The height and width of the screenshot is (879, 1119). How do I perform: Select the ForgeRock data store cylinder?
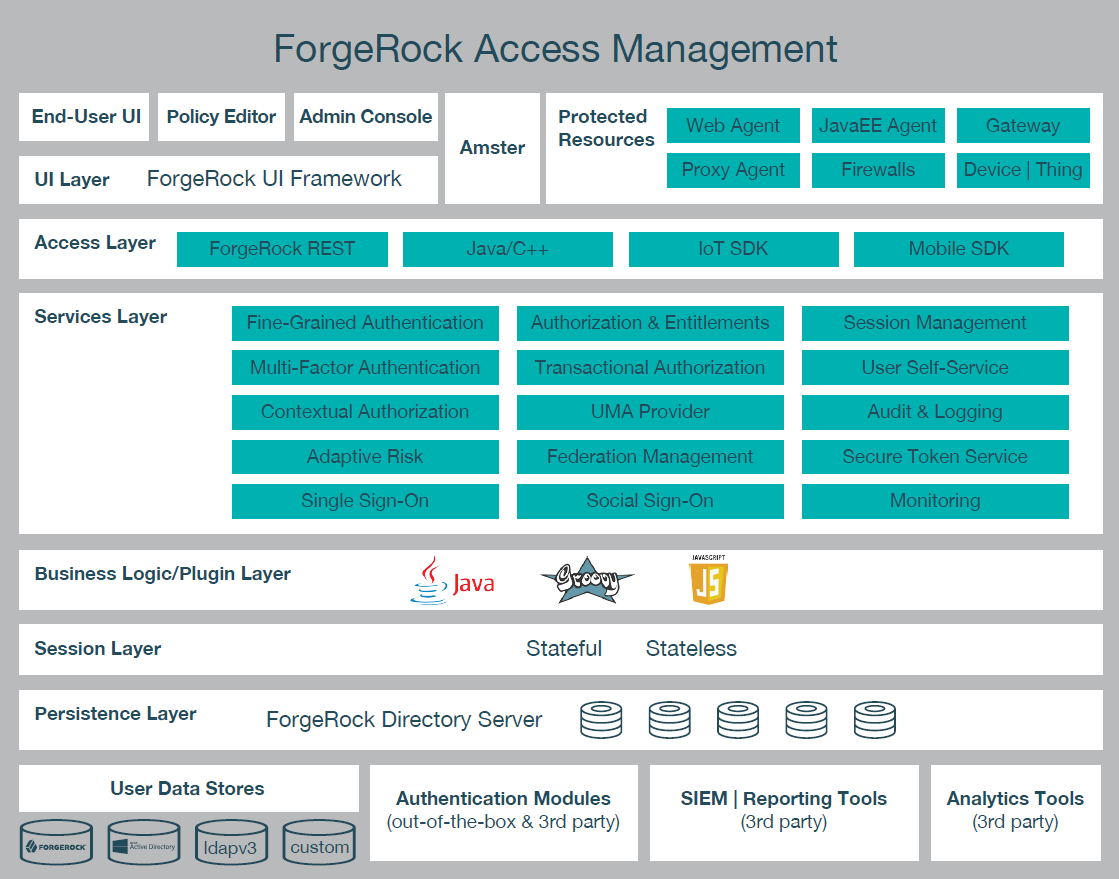[x=58, y=843]
